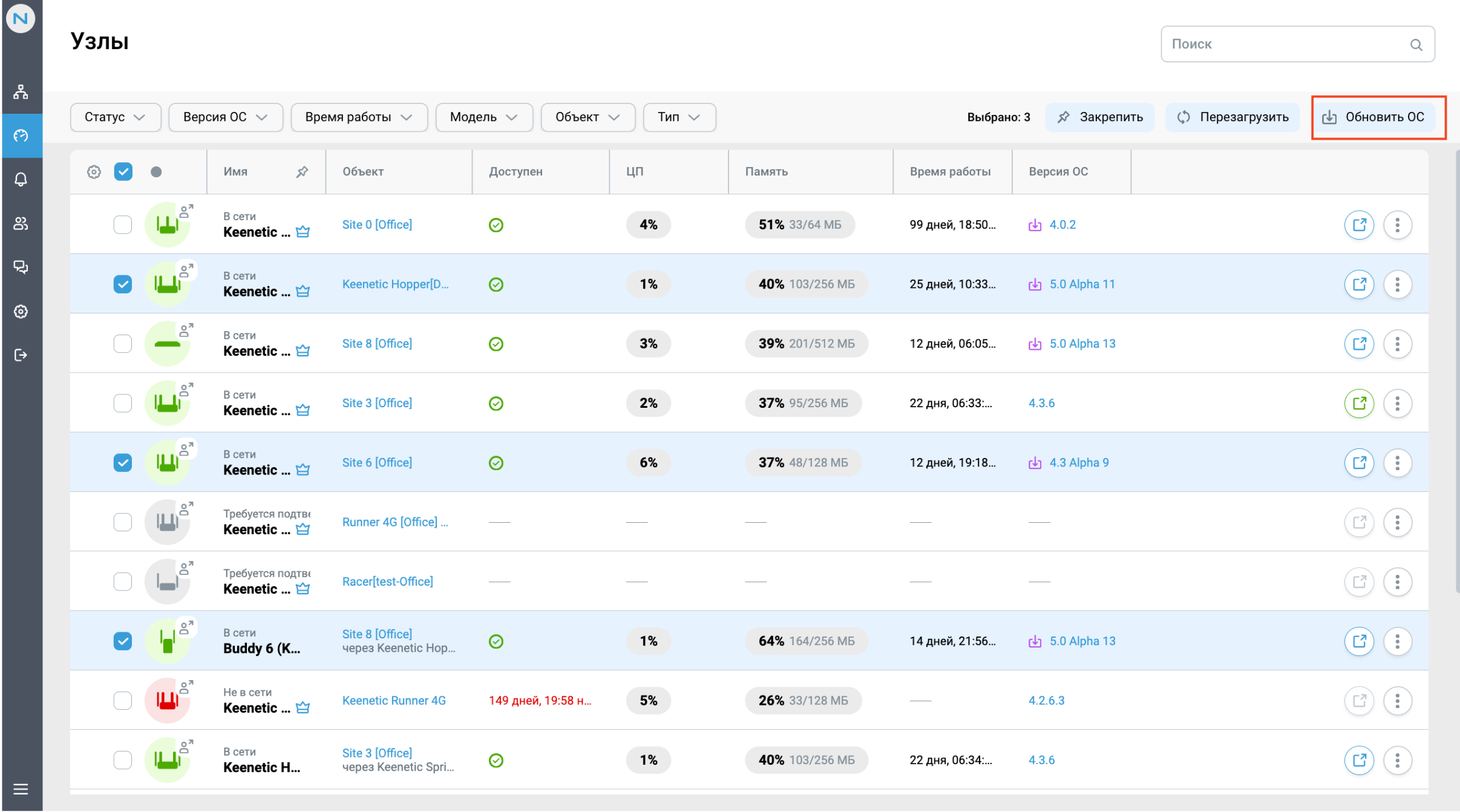Select the network topology icon in the sidebar
Viewport: 1460px width, 812px height.
(22, 91)
